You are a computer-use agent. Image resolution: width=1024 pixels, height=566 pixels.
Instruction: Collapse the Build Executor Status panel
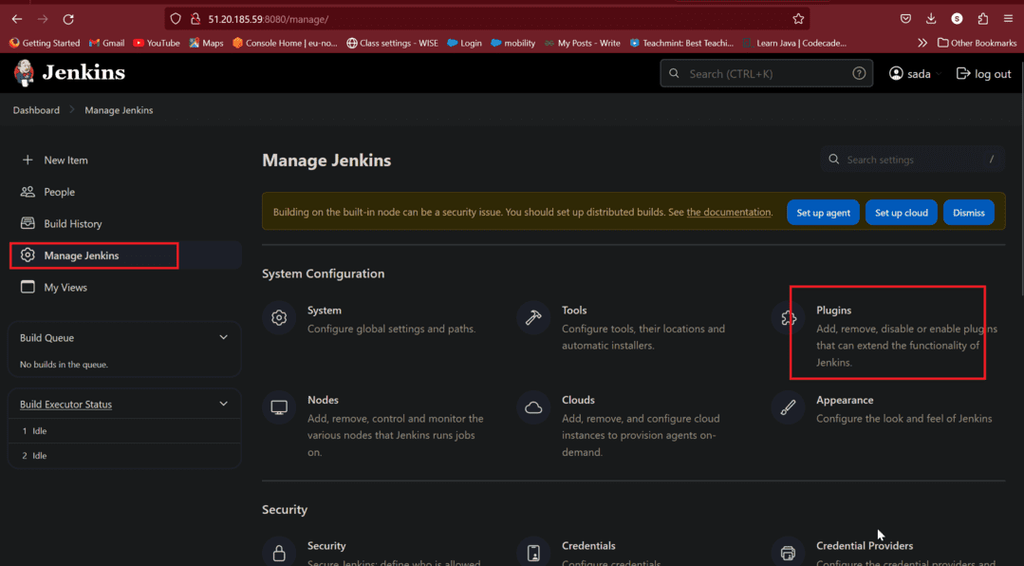(223, 404)
